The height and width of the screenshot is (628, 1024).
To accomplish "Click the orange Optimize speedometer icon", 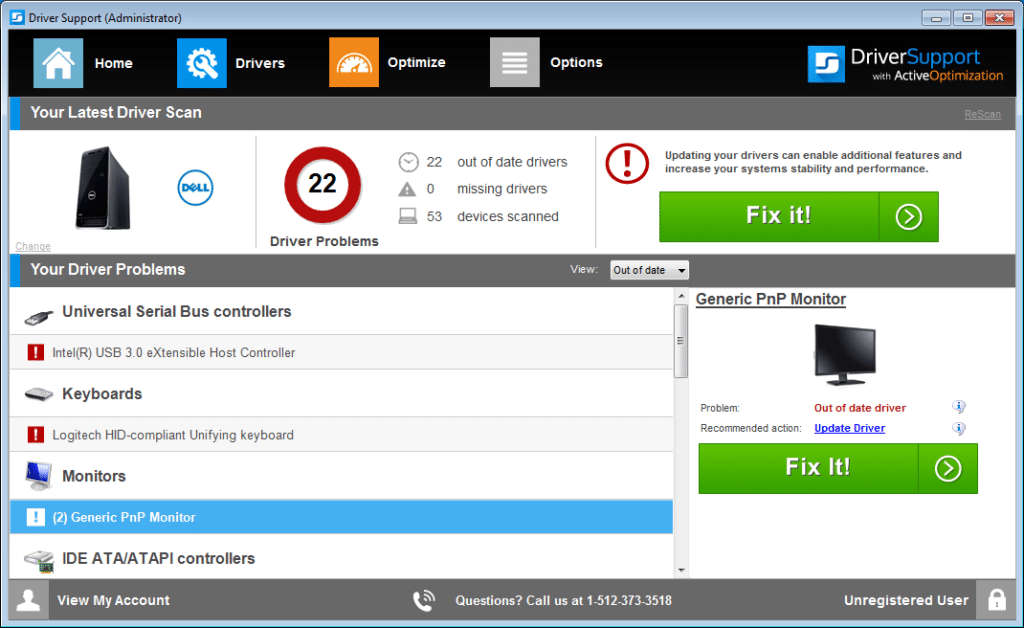I will click(x=354, y=63).
